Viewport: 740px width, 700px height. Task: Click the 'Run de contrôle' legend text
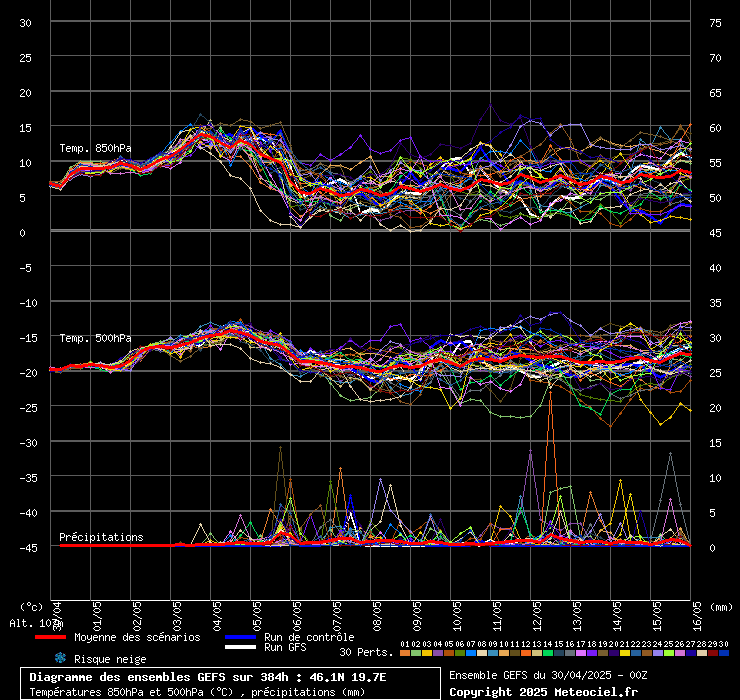(x=309, y=637)
